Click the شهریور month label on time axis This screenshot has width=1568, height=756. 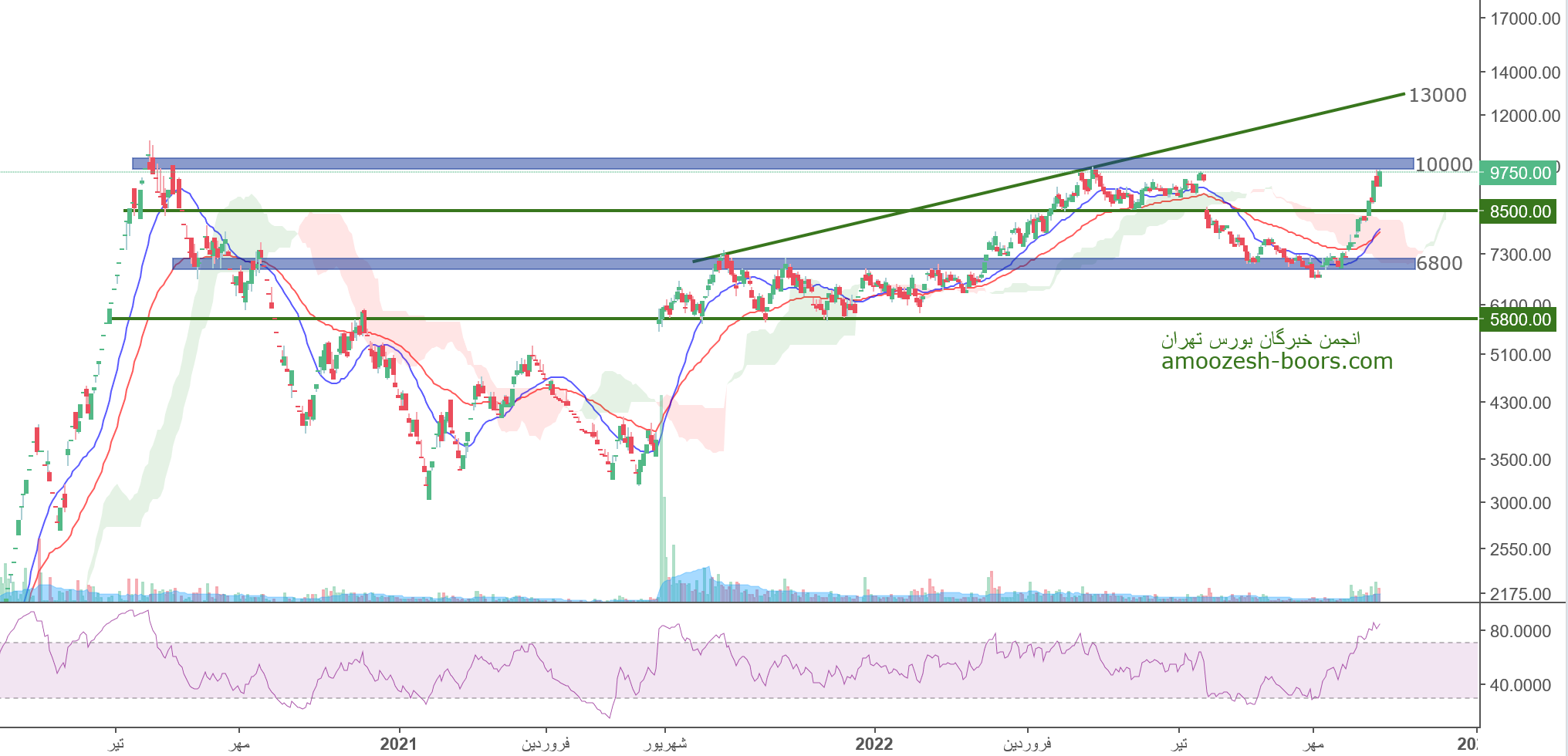(x=664, y=744)
